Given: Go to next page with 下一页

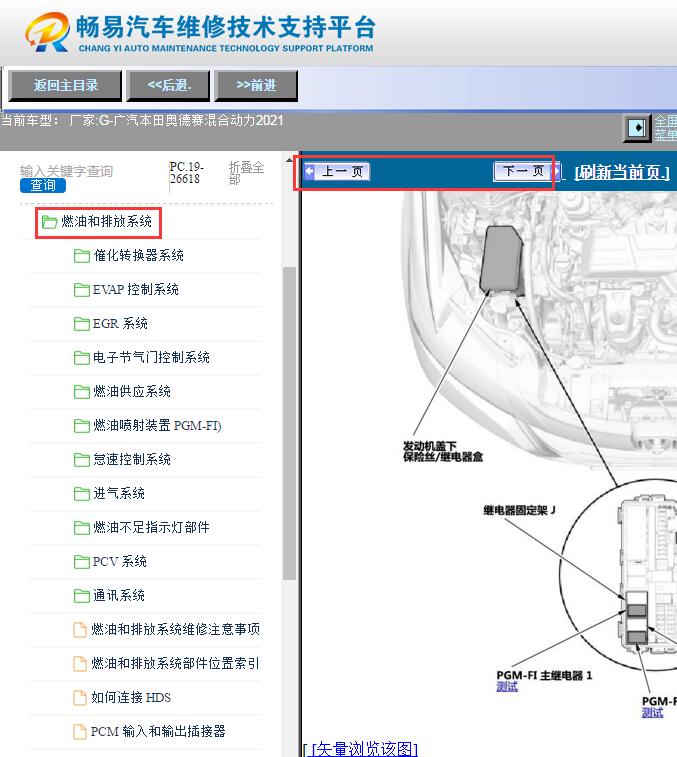Looking at the screenshot, I should pyautogui.click(x=526, y=171).
